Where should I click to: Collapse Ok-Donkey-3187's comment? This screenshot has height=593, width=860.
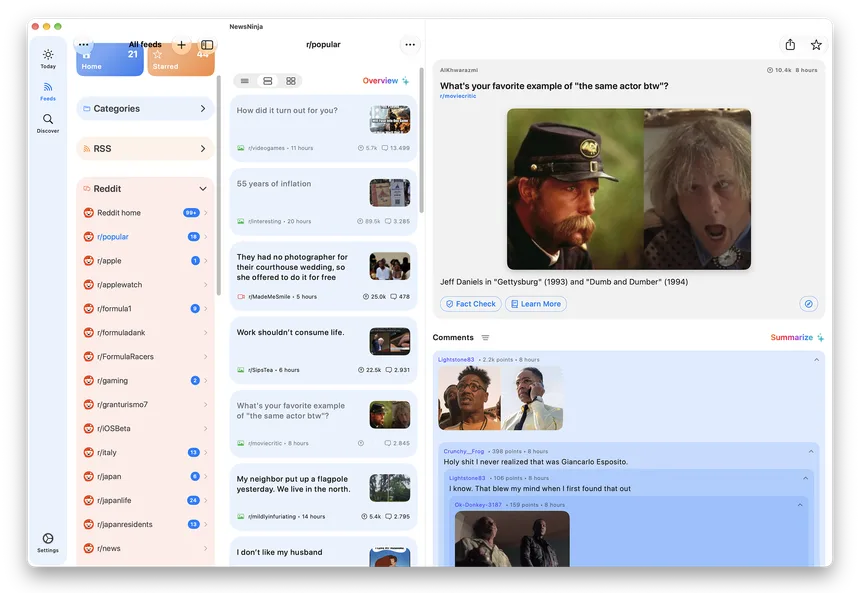pos(800,505)
